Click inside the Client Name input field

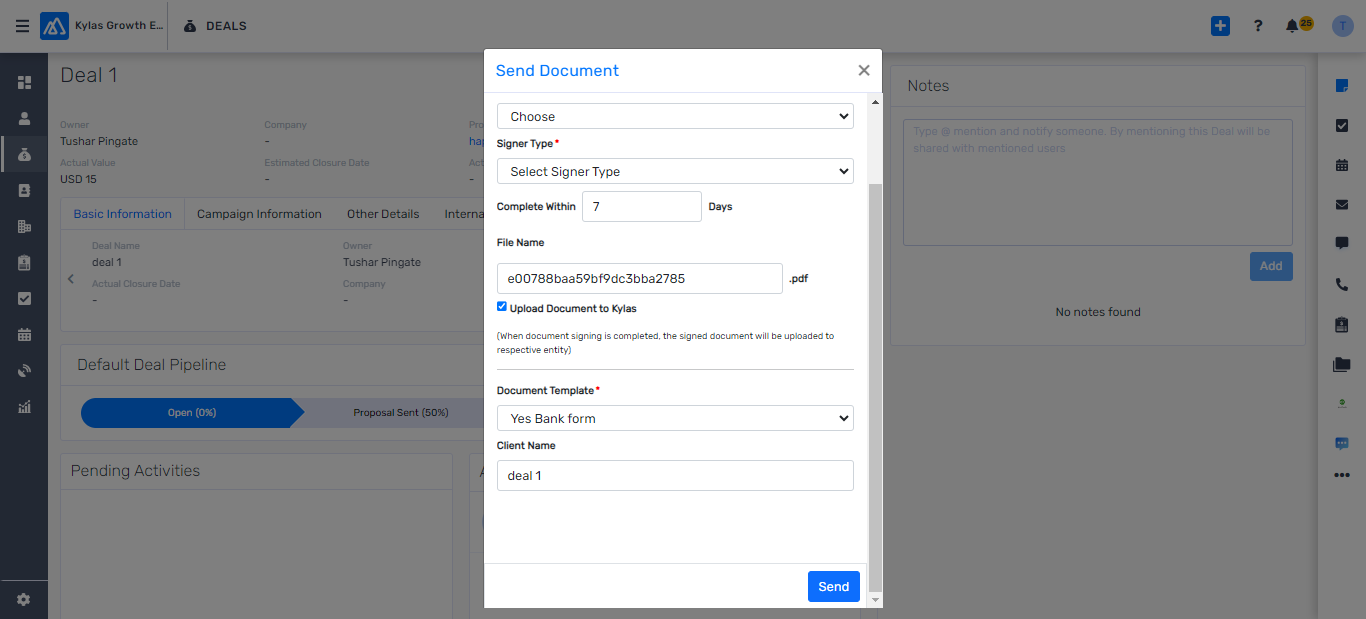pos(675,475)
